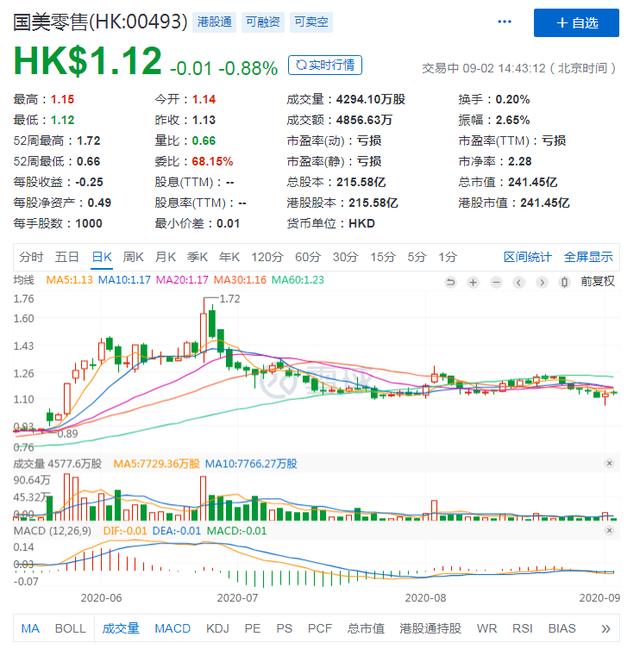Open the three-dots more options menu

tap(504, 22)
